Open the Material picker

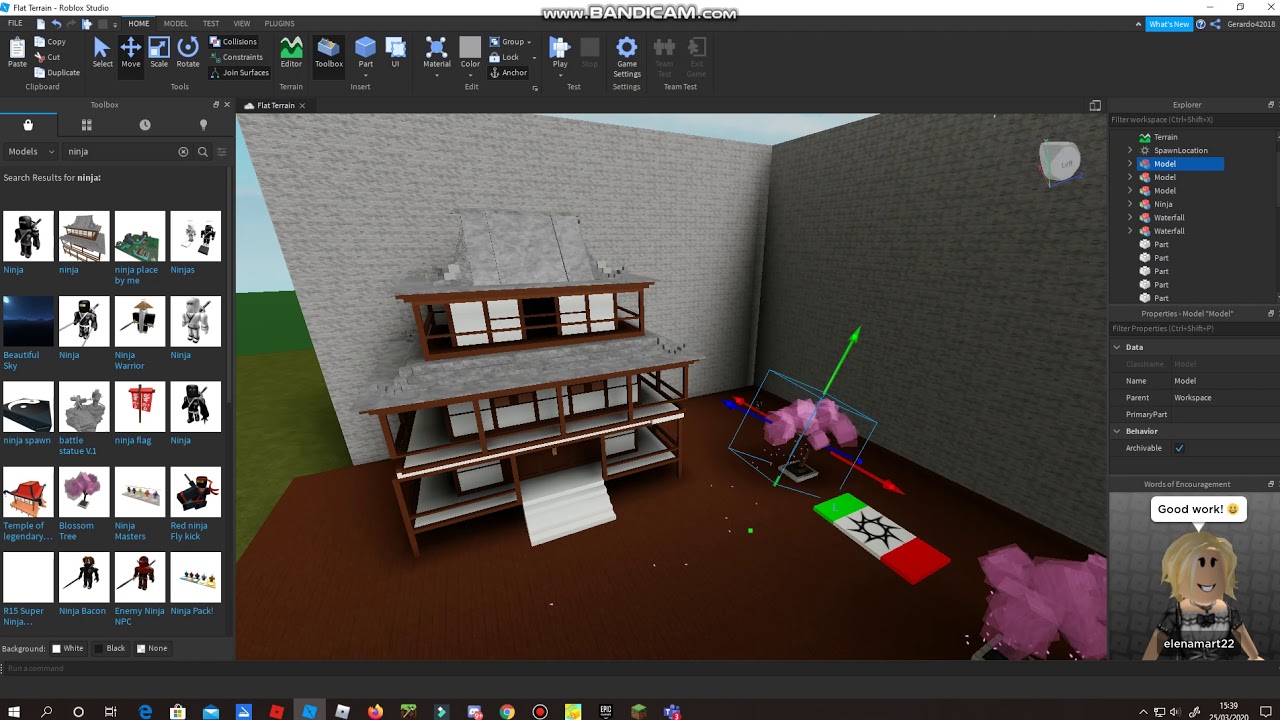(437, 53)
